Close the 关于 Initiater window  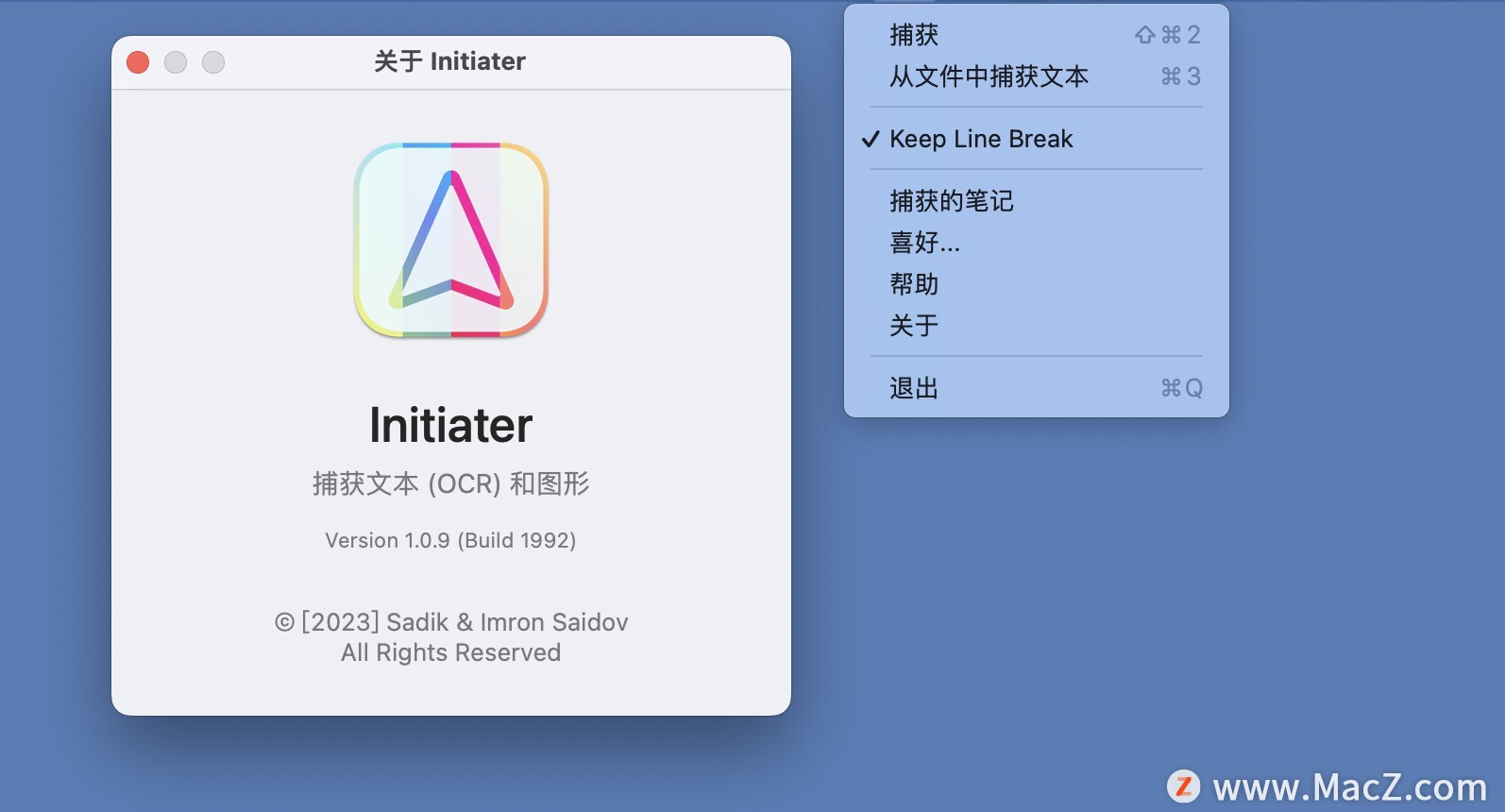(138, 62)
